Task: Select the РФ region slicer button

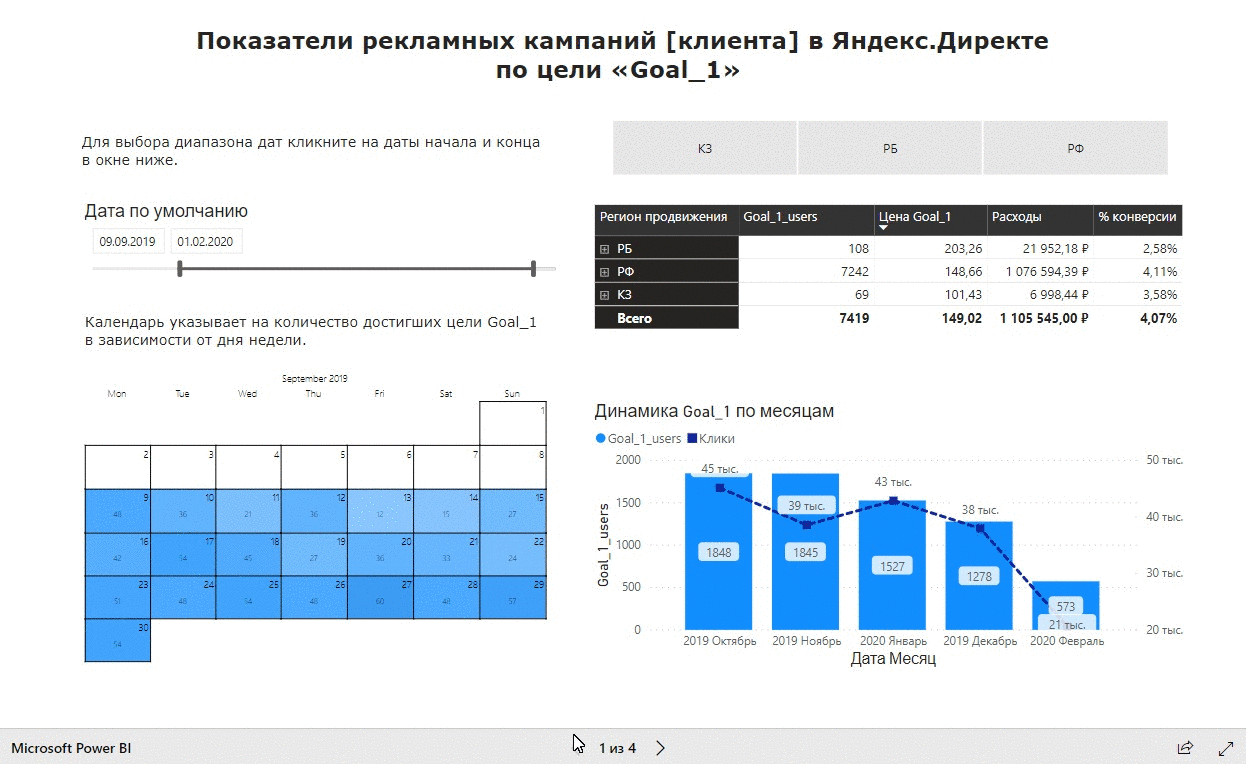Action: 1076,148
